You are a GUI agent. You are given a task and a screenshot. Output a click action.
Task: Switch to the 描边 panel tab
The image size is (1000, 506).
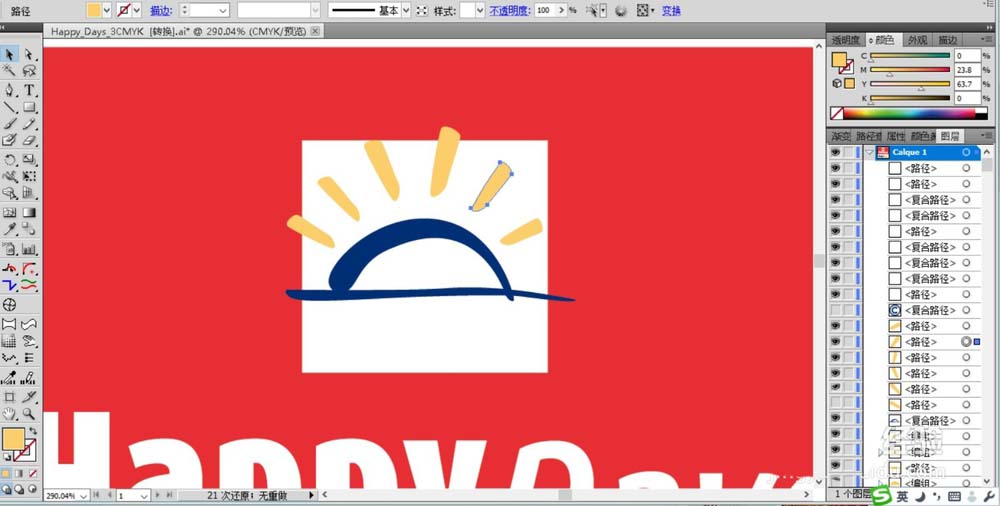pos(948,40)
